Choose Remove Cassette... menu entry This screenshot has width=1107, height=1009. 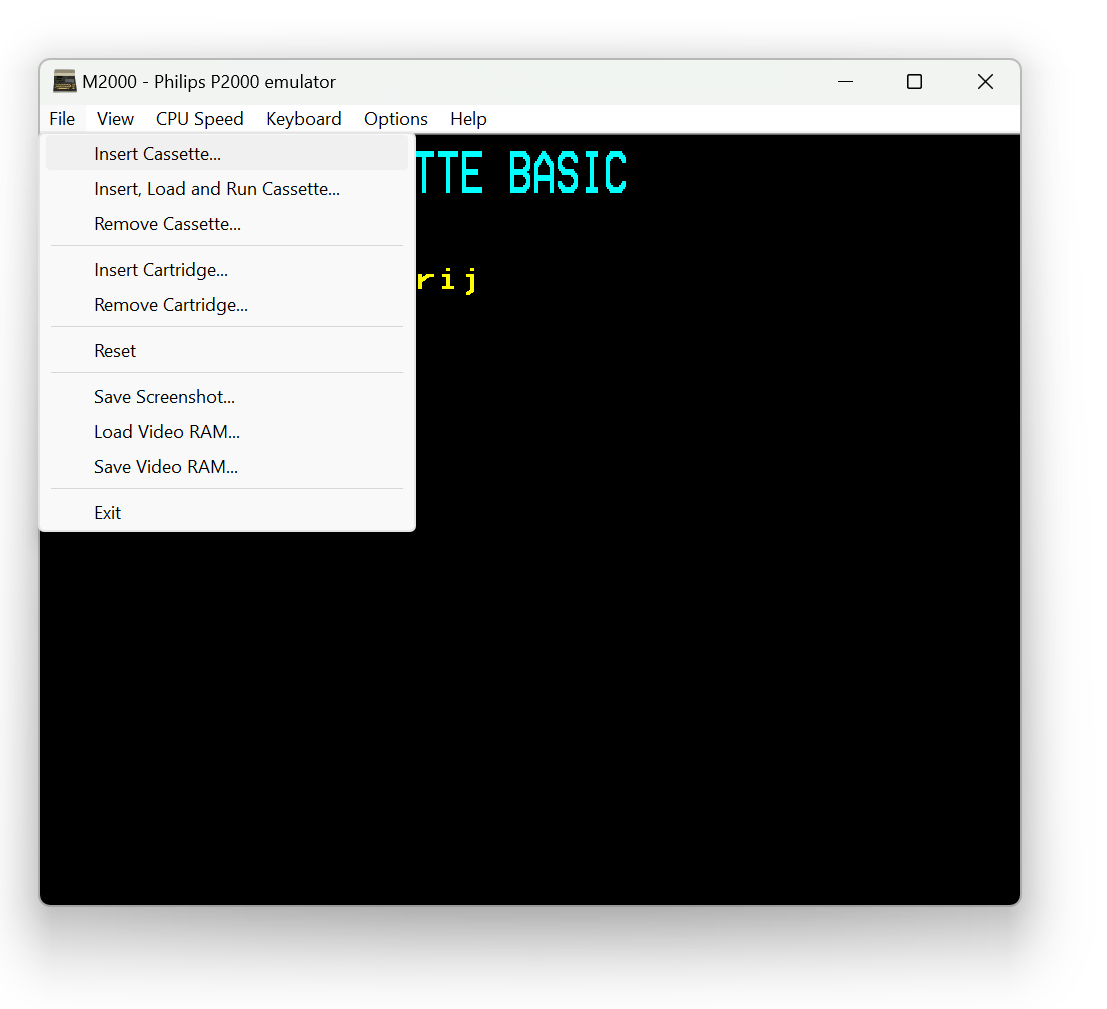pyautogui.click(x=227, y=224)
